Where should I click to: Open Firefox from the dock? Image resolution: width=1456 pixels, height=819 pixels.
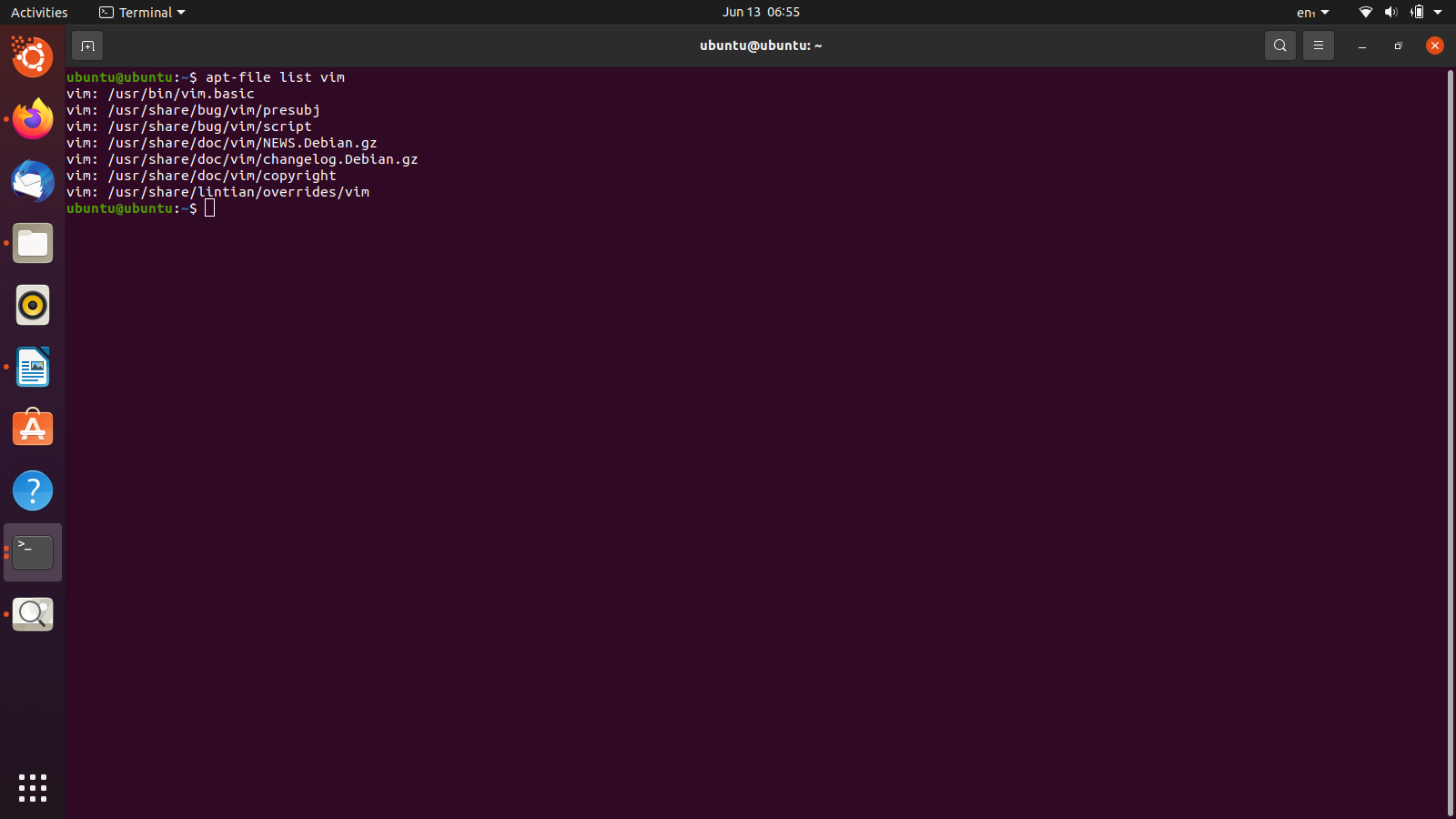pyautogui.click(x=33, y=119)
